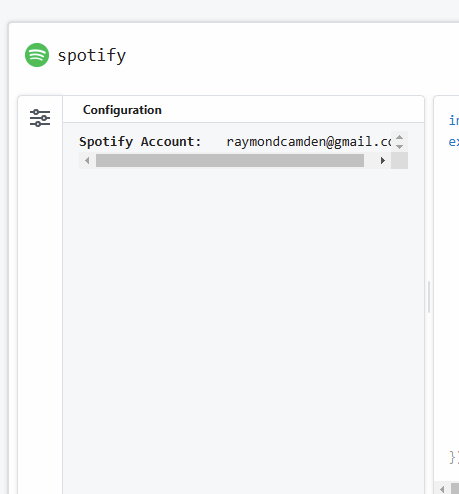The image size is (459, 494).
Task: Click the gray corner box beside account scrollbar
Action: [x=399, y=161]
